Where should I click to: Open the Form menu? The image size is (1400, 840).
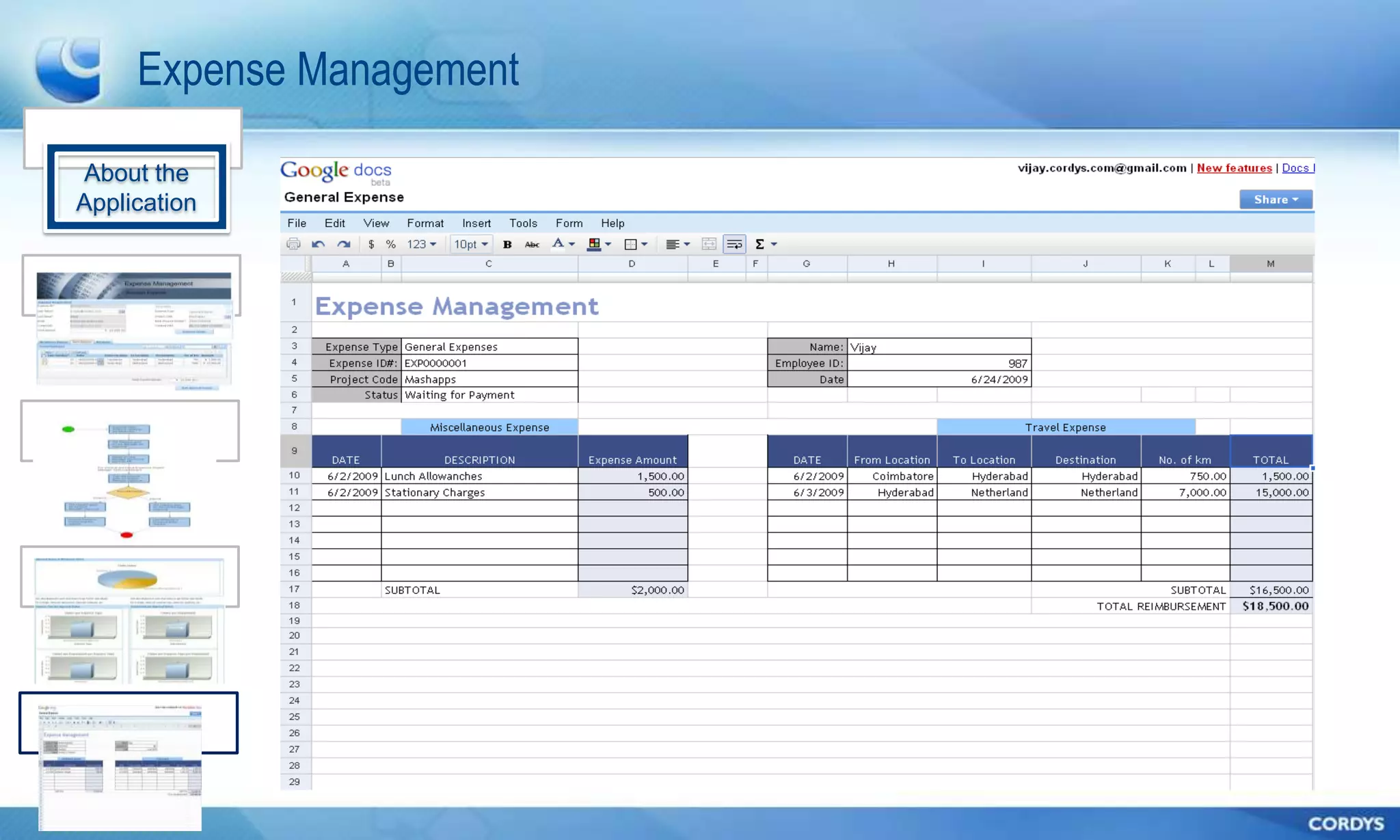[x=569, y=223]
